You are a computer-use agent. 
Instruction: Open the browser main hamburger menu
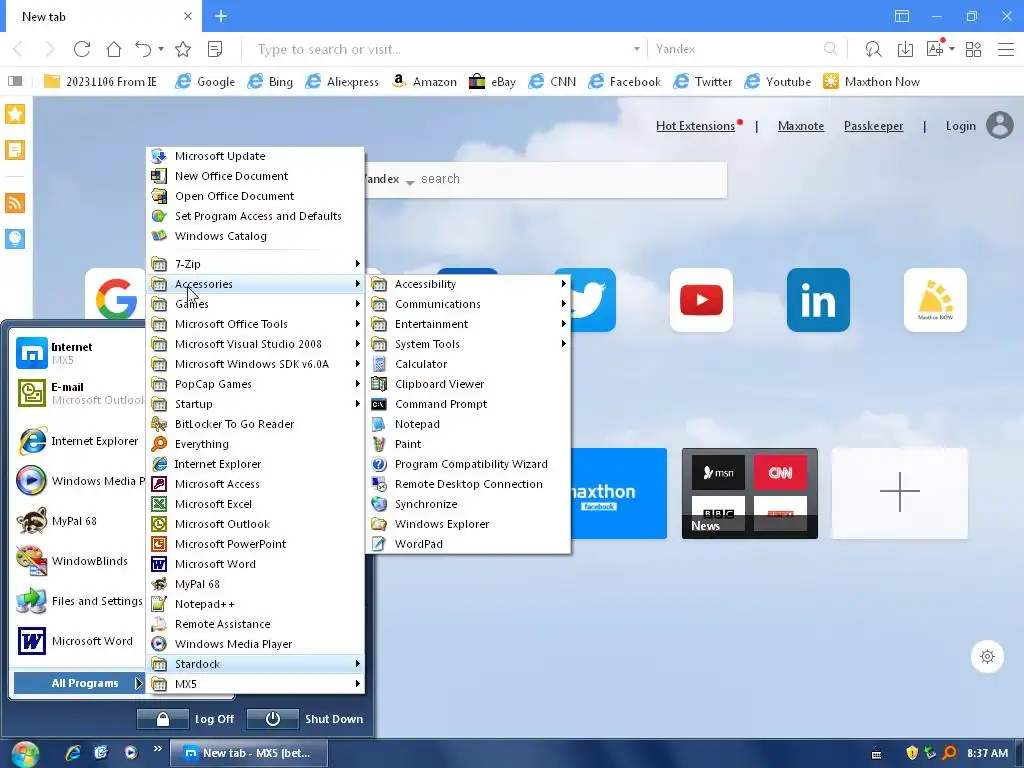1006,49
